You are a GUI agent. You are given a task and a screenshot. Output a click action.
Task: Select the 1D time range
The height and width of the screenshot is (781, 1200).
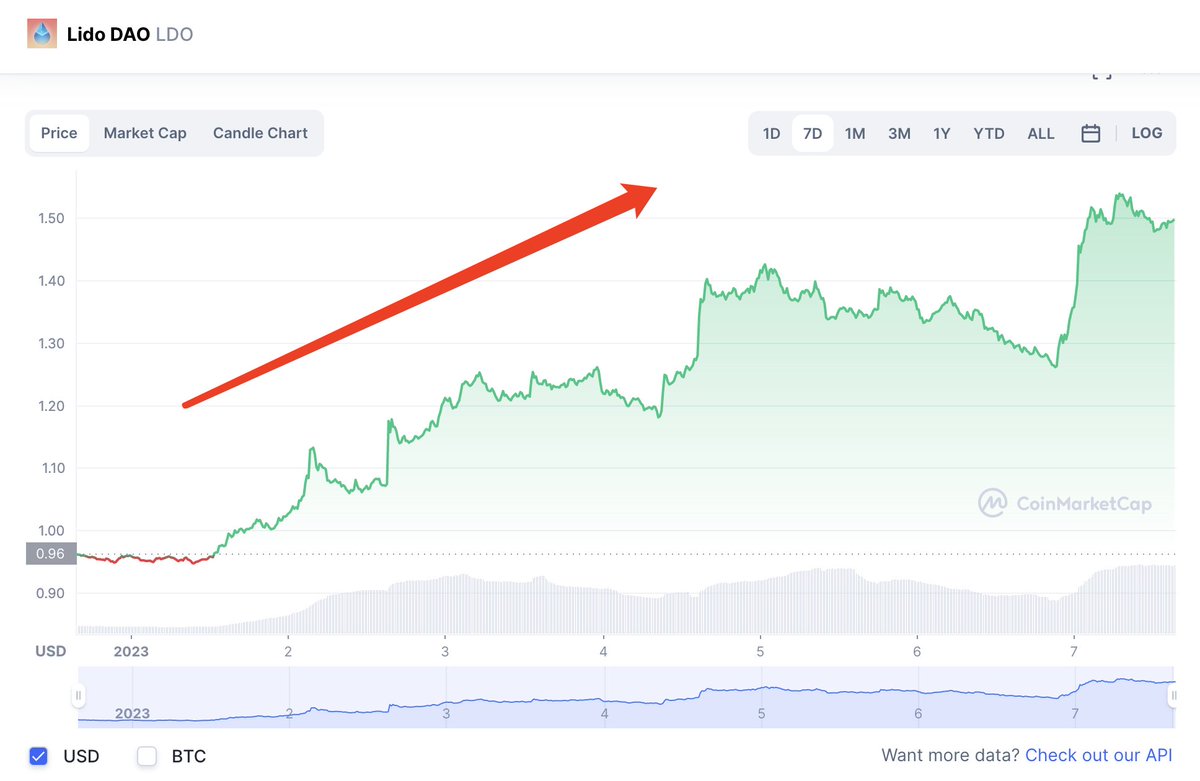[x=771, y=133]
